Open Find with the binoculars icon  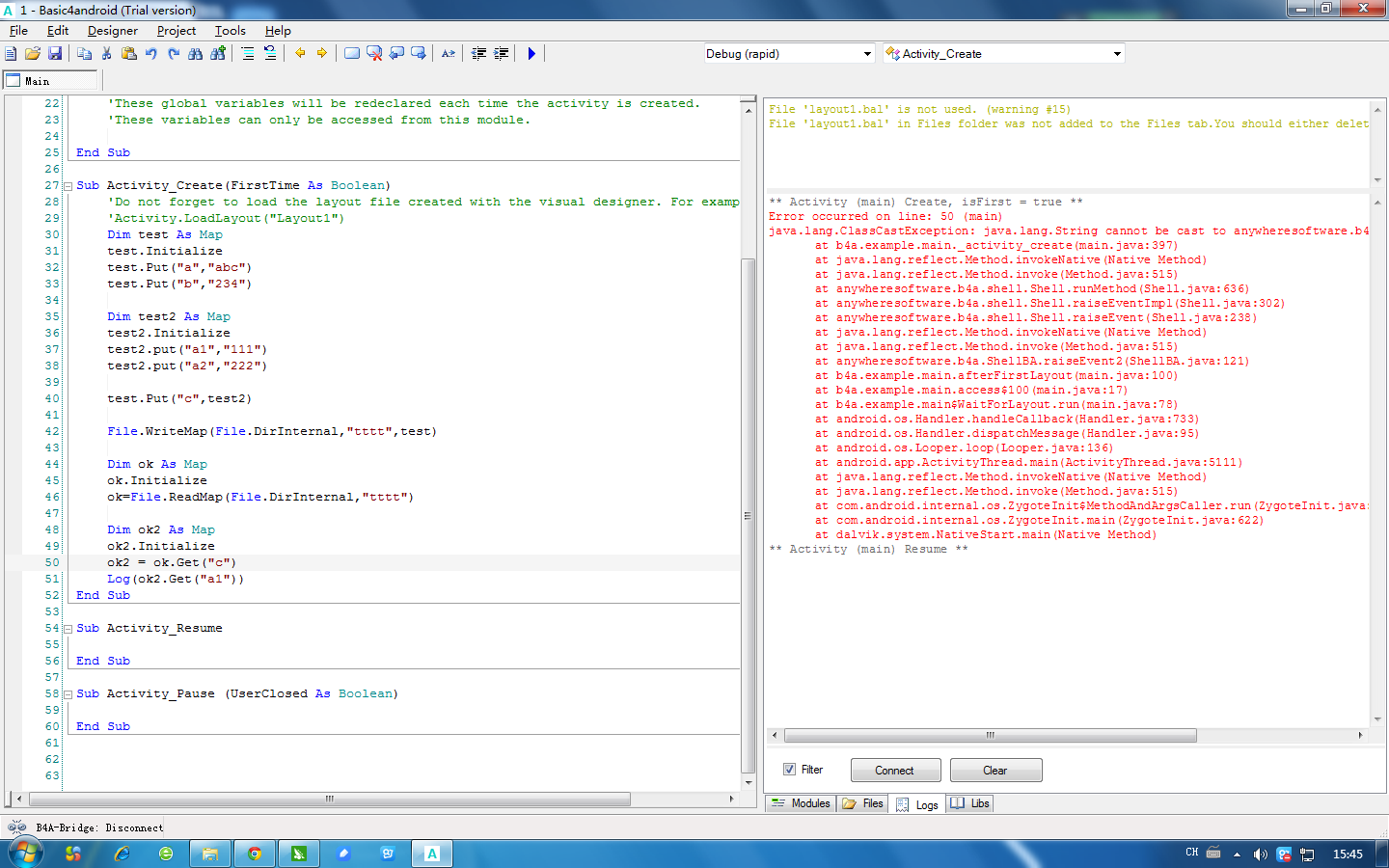click(x=196, y=54)
